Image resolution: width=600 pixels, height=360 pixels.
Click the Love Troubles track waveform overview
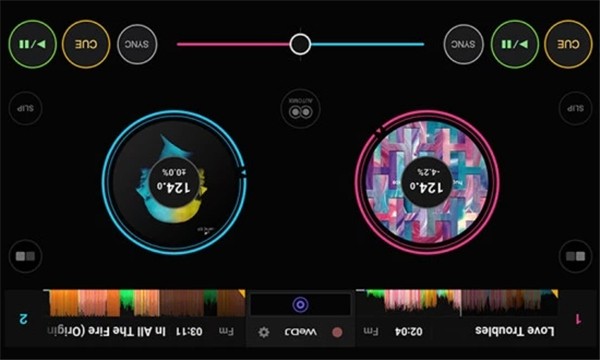[x=457, y=303]
